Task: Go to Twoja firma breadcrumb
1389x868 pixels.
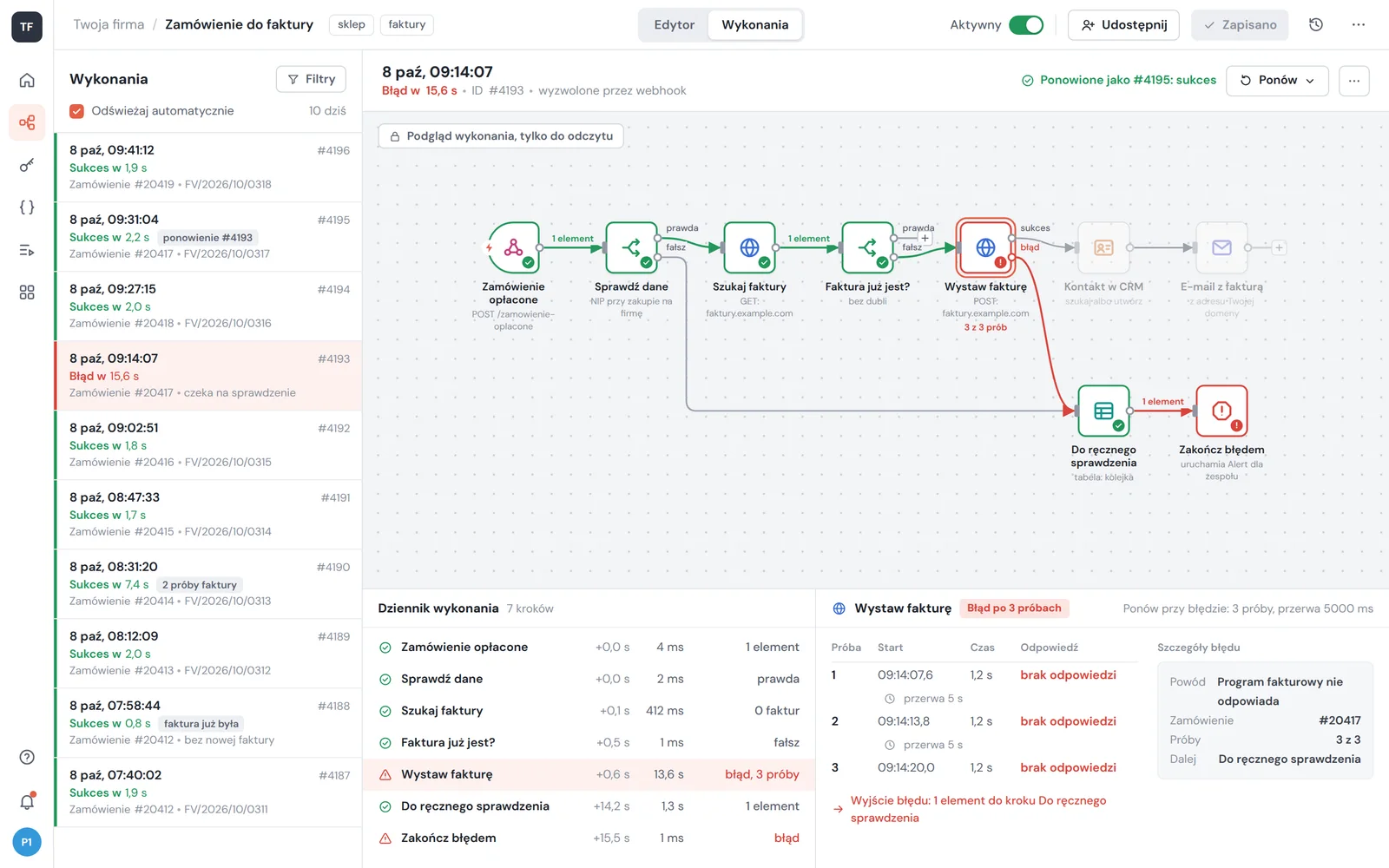Action: (109, 24)
